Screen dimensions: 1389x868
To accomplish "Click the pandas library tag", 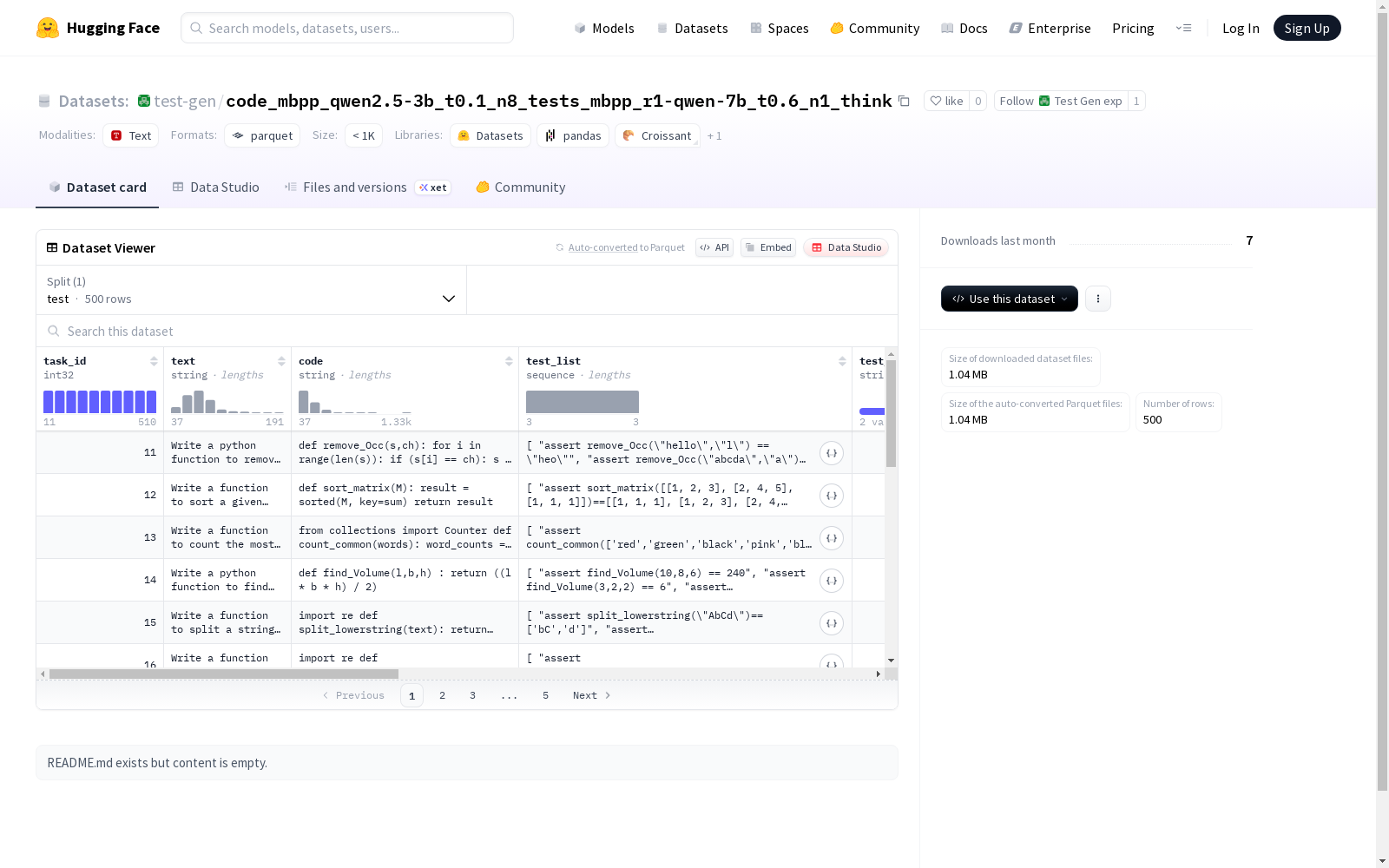I will pos(573,135).
